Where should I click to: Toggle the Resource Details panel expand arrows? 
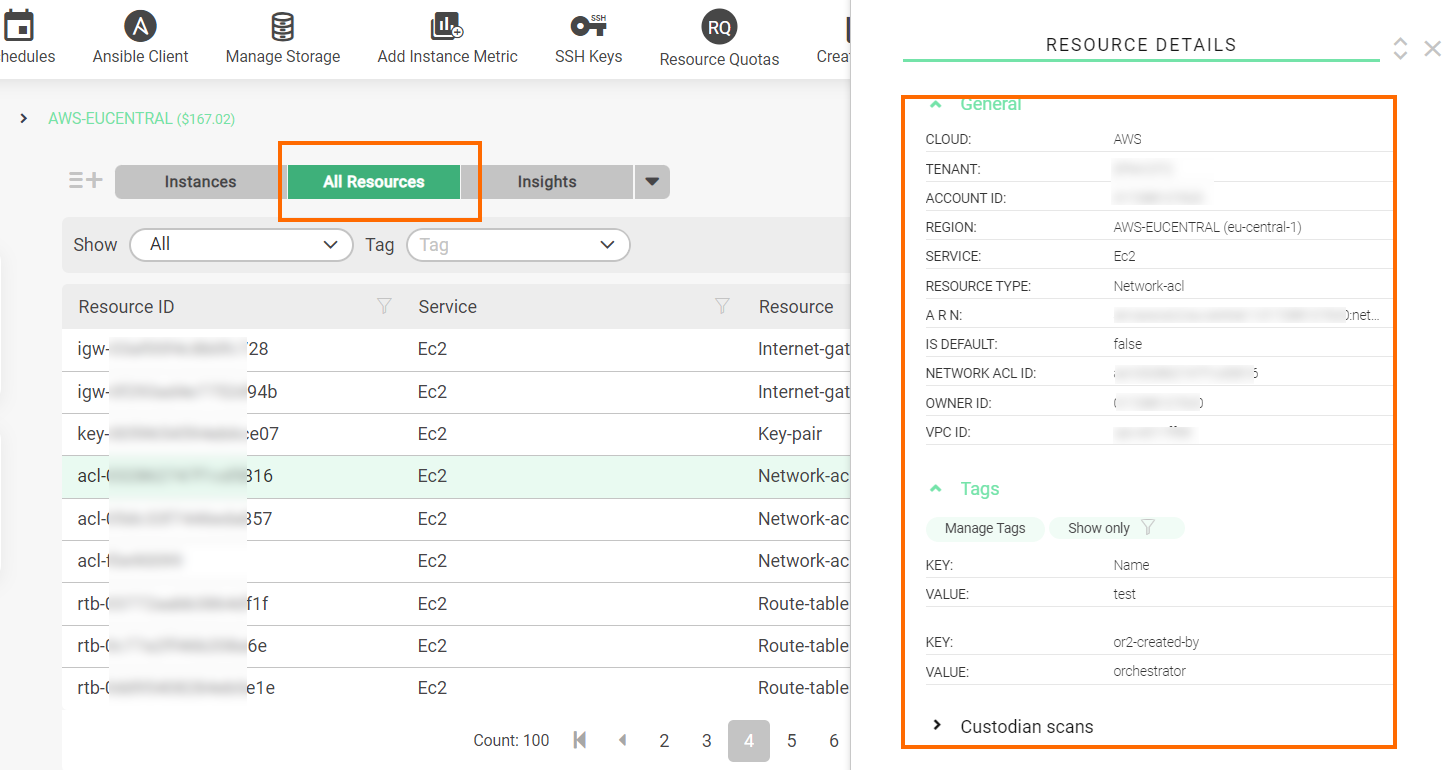point(1400,48)
